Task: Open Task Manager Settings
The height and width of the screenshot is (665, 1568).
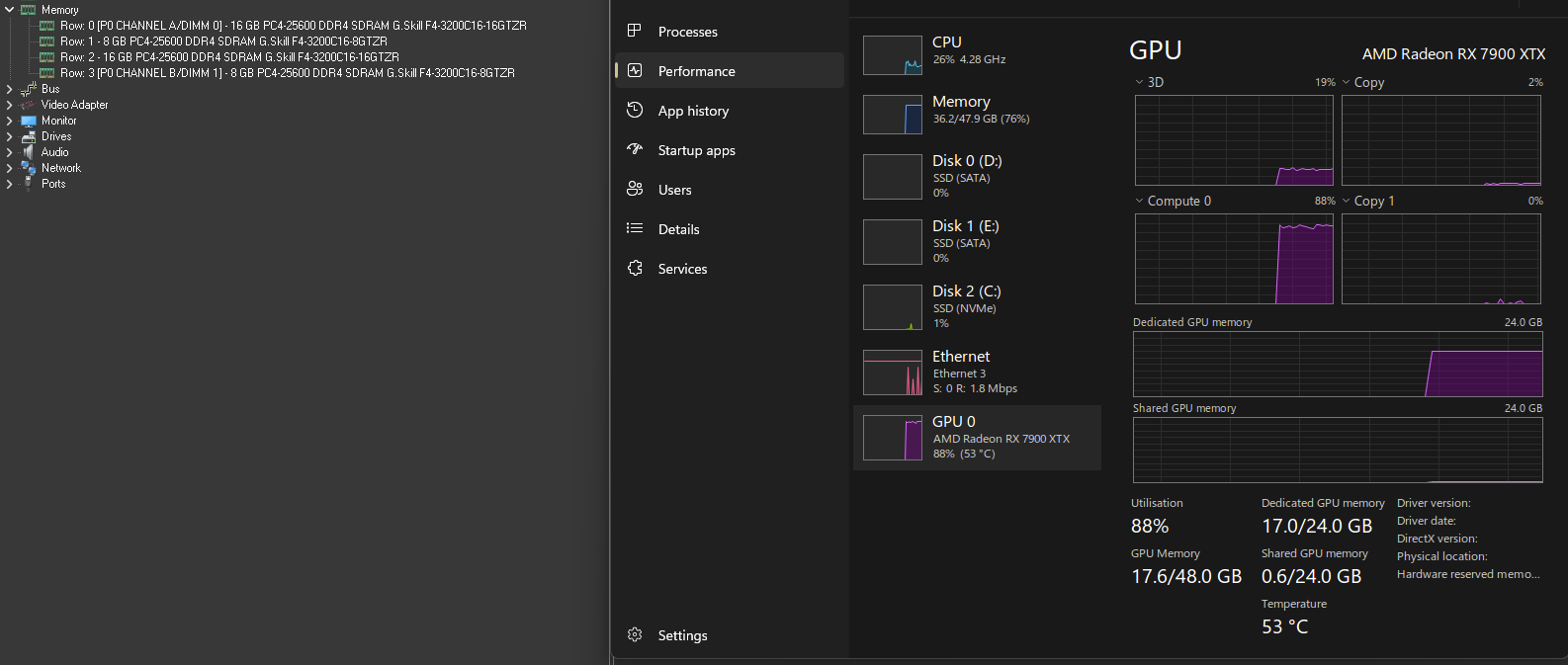Action: [x=730, y=635]
